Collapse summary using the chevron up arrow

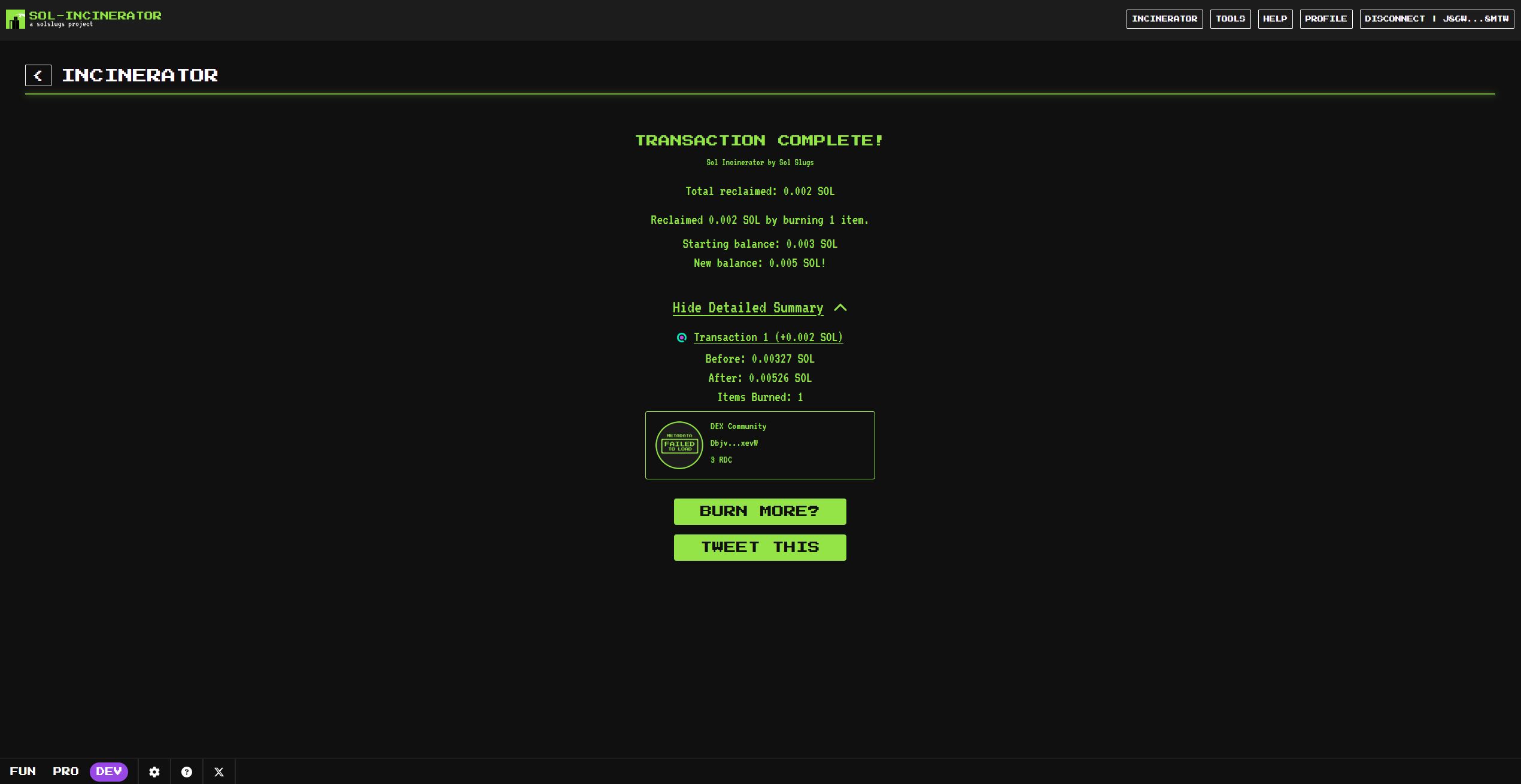click(840, 308)
